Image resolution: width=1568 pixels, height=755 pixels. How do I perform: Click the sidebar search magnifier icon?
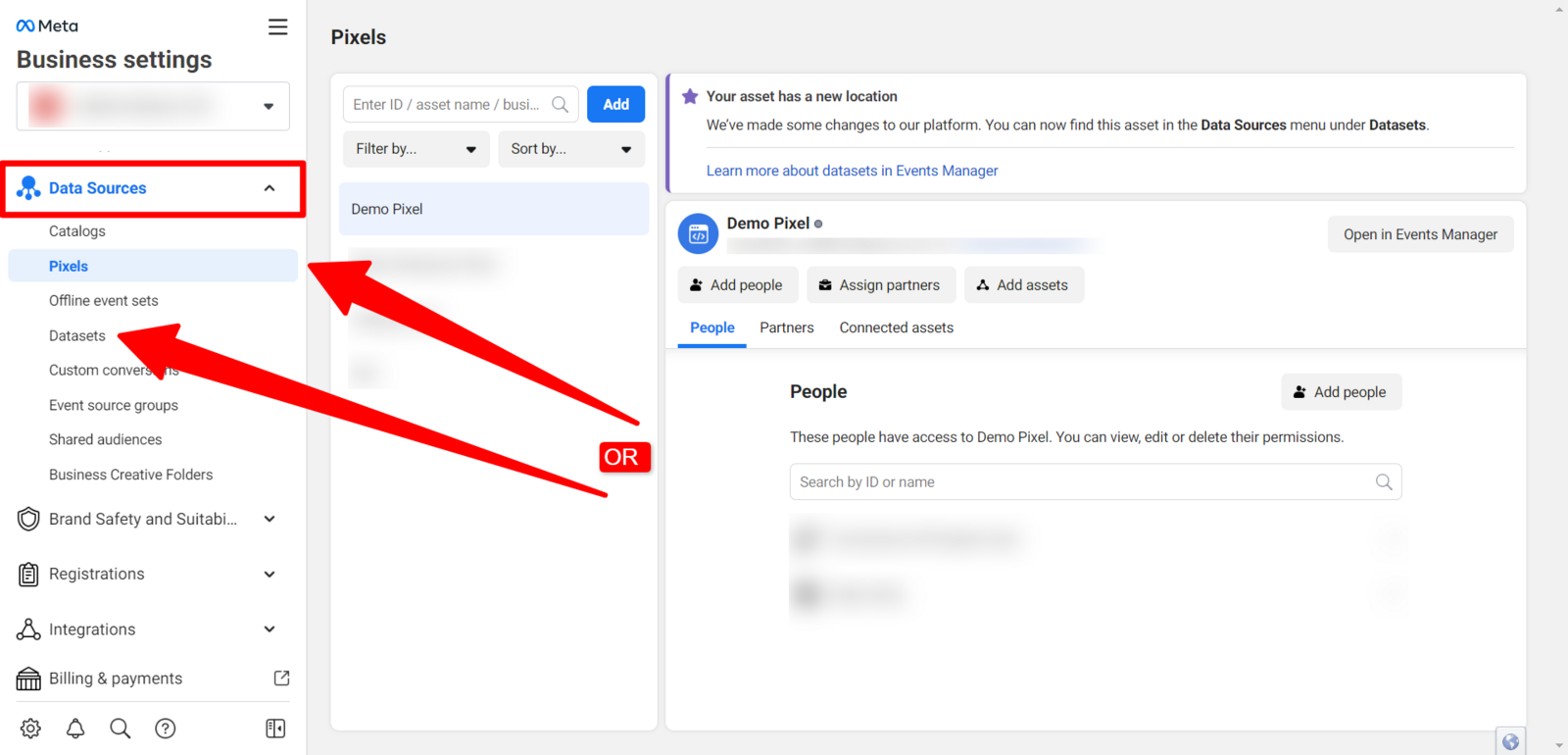[121, 729]
